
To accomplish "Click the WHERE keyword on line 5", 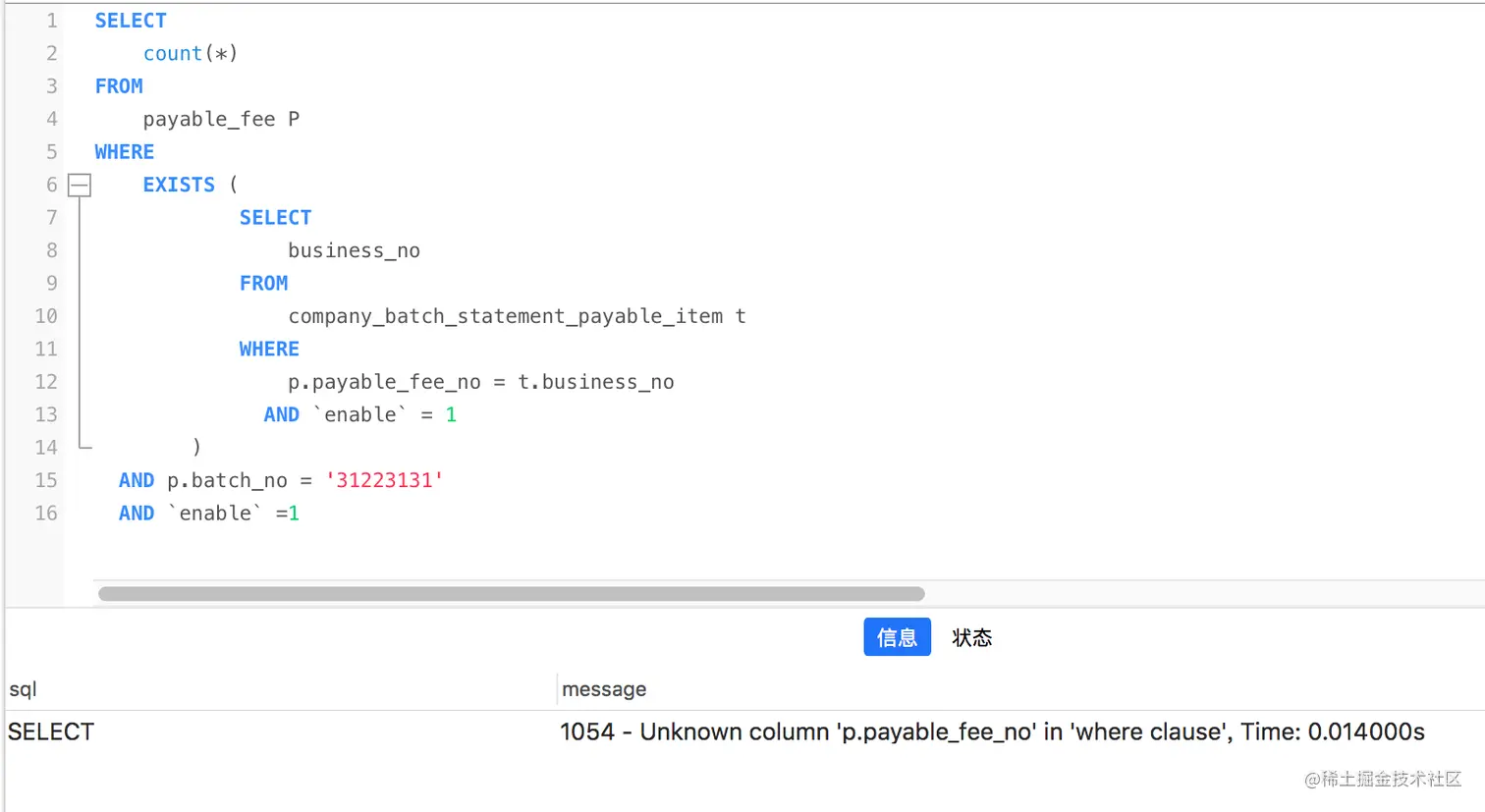I will pyautogui.click(x=125, y=152).
